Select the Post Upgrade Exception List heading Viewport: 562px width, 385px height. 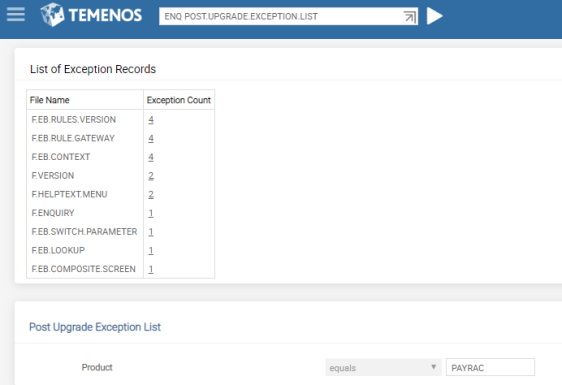point(95,327)
